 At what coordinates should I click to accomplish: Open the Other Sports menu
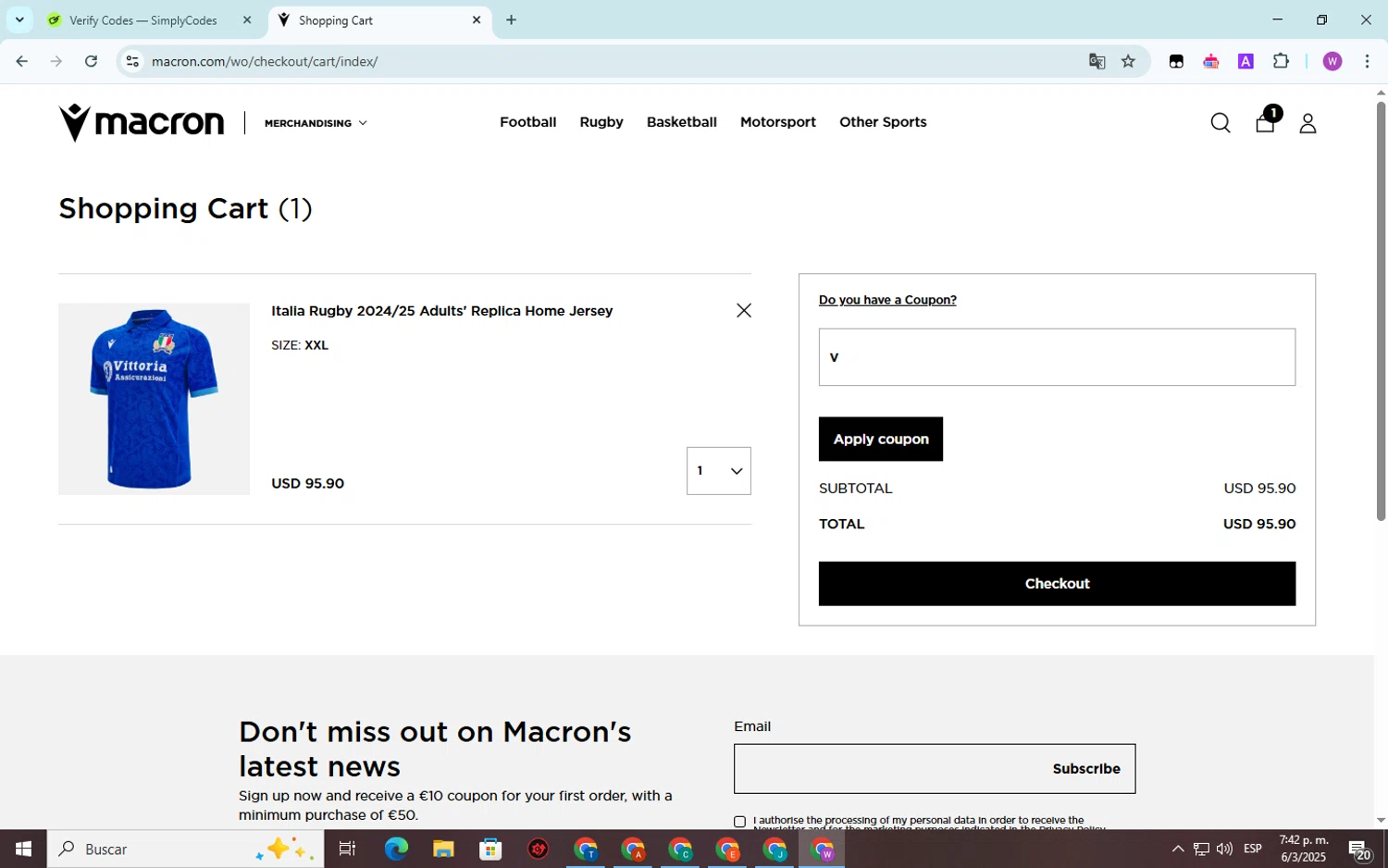[x=883, y=122]
